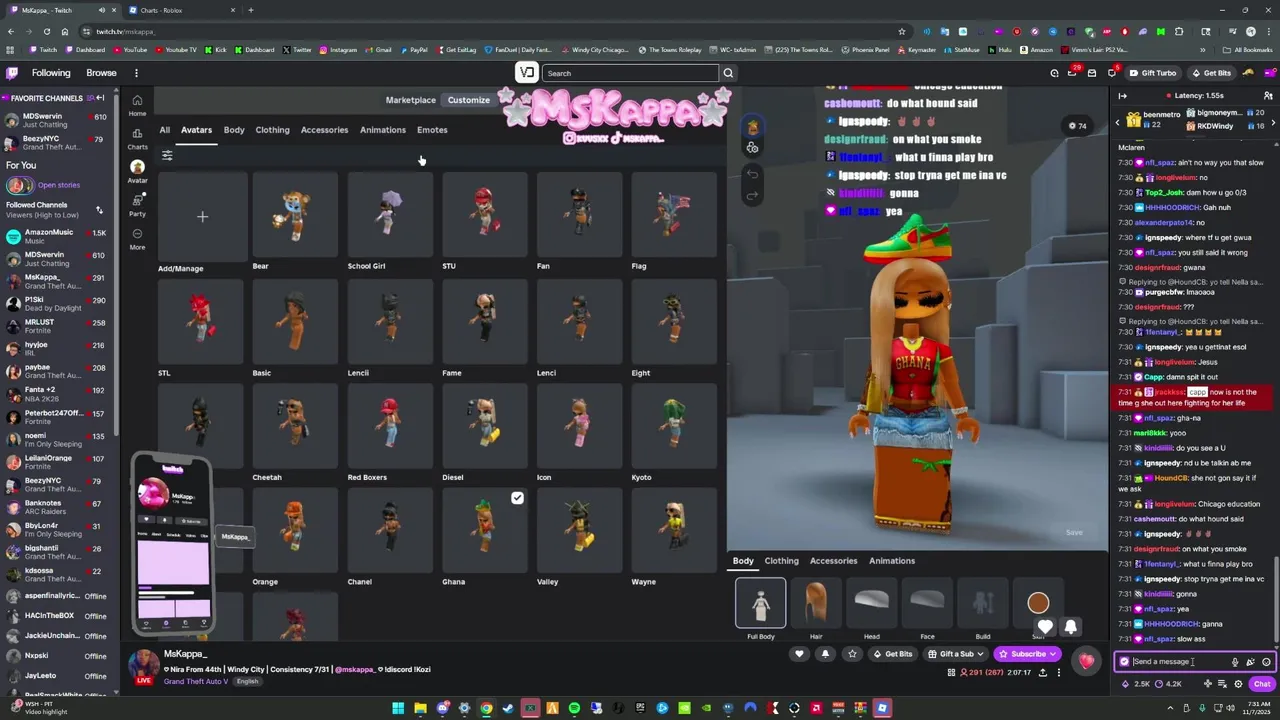
Task: Expand the Subscribe button dropdown
Action: (x=1053, y=654)
